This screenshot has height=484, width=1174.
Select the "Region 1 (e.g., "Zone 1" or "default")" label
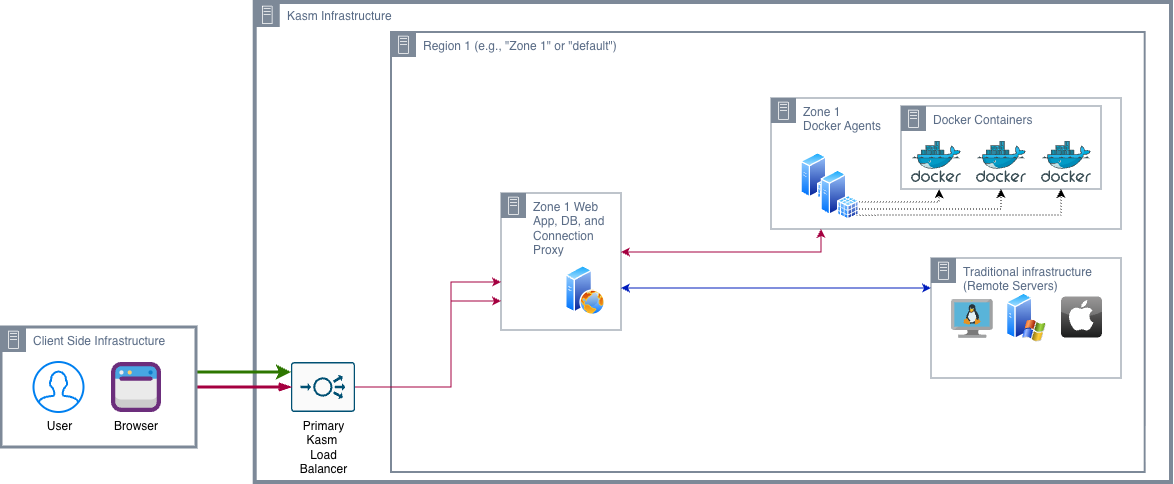click(x=520, y=46)
